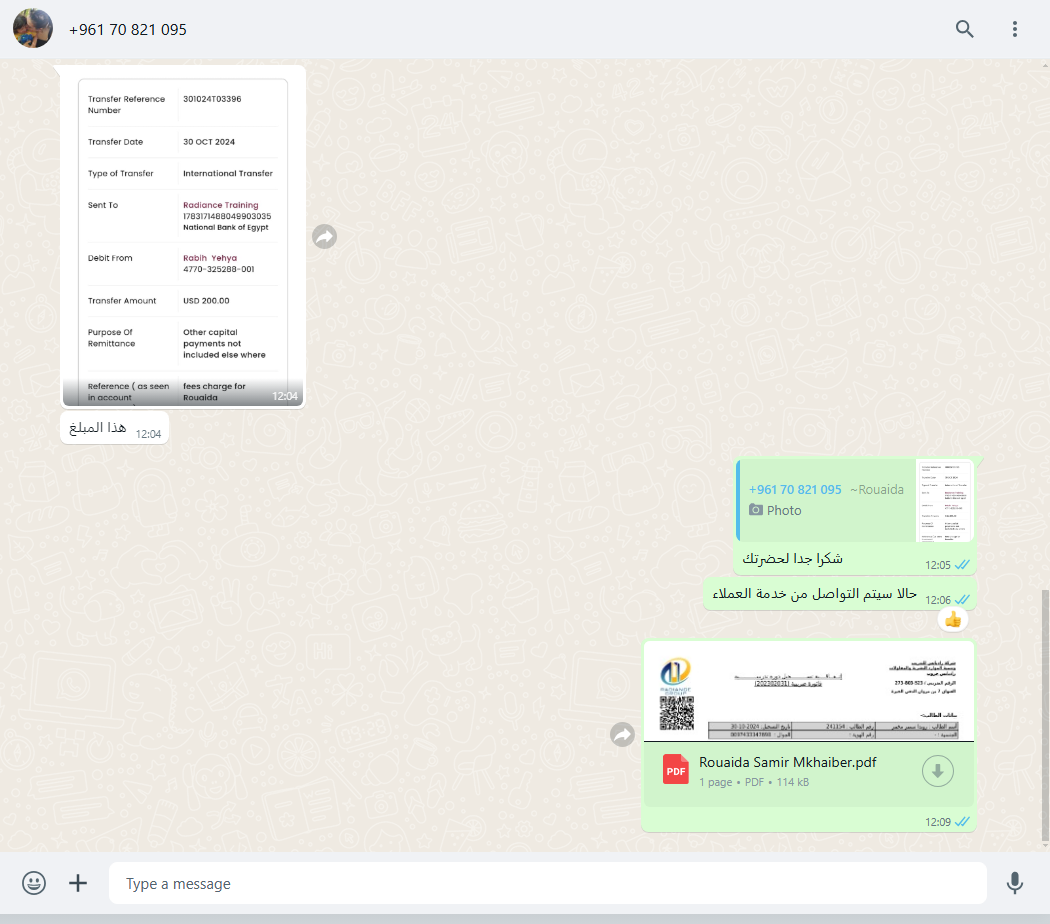
Task: Open contact info for +961 70 821 095
Action: (x=128, y=29)
